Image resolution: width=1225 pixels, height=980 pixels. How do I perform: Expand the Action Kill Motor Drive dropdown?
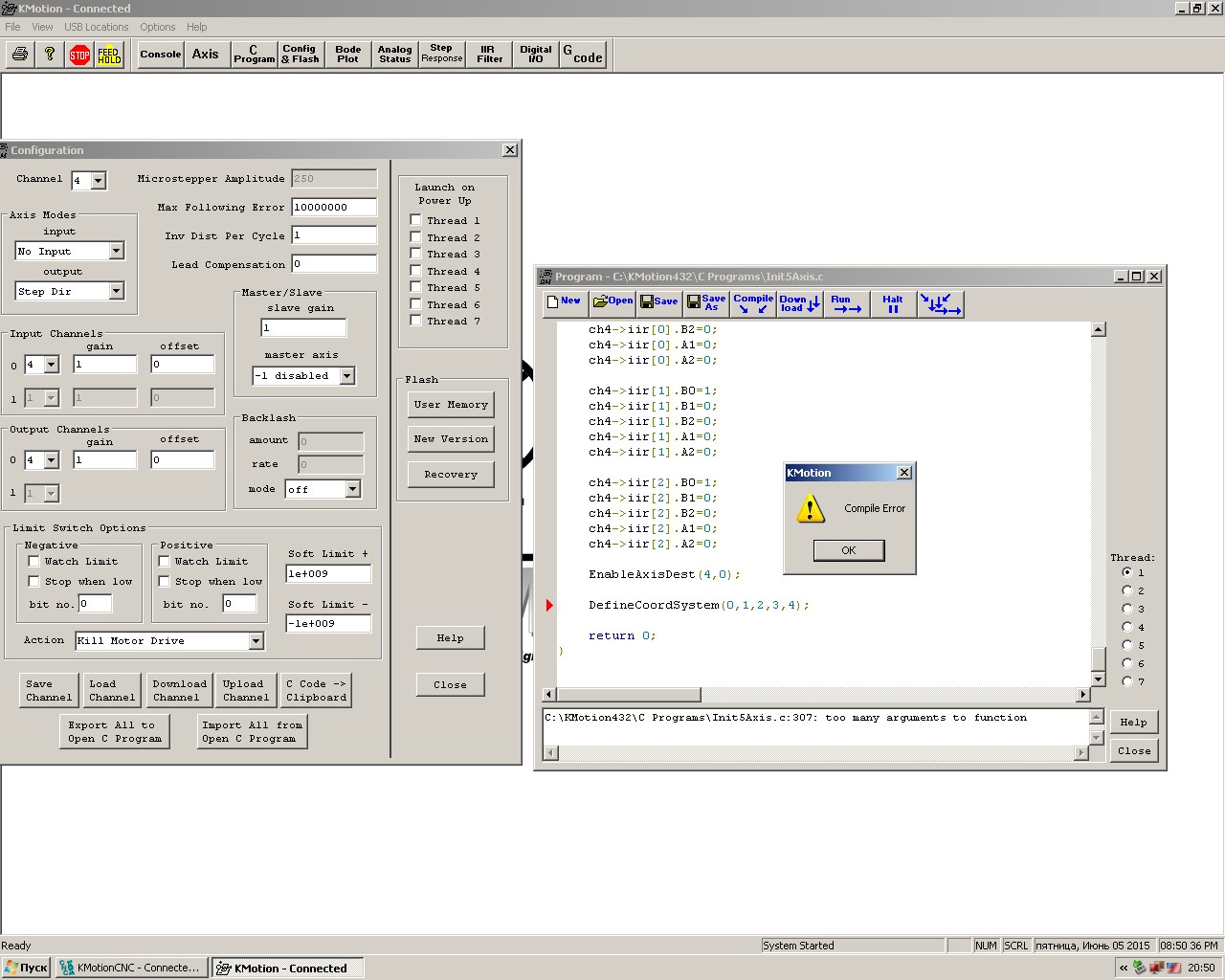(256, 641)
